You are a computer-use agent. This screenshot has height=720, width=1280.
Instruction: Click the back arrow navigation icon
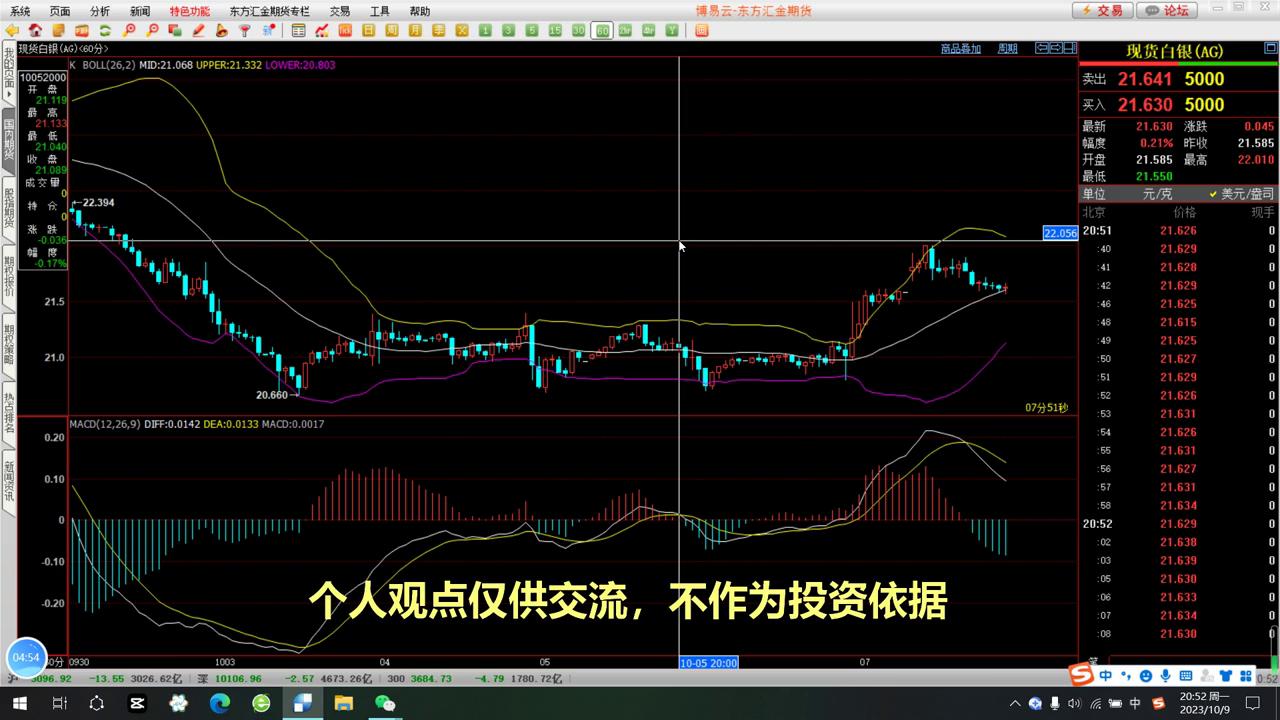pyautogui.click(x=12, y=31)
